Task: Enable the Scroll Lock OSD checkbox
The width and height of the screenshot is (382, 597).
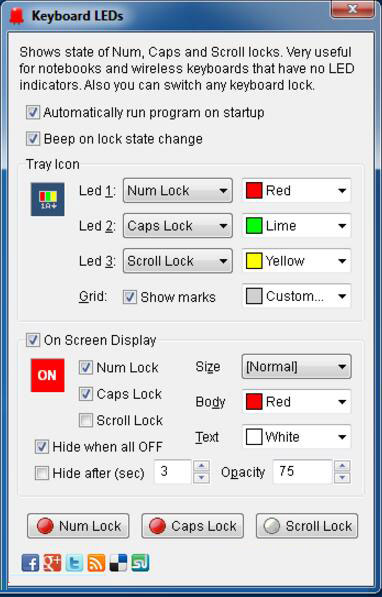Action: click(86, 420)
